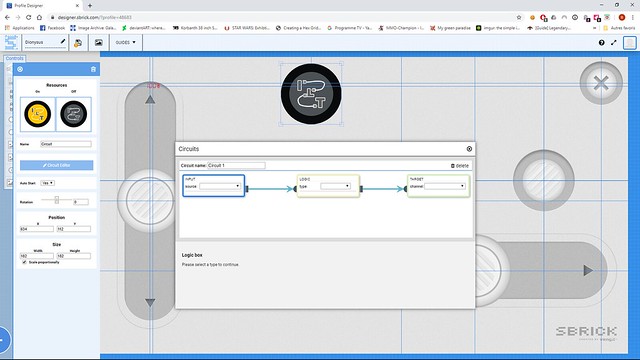Click the fullscreen expand arrows icon

(x=614, y=42)
